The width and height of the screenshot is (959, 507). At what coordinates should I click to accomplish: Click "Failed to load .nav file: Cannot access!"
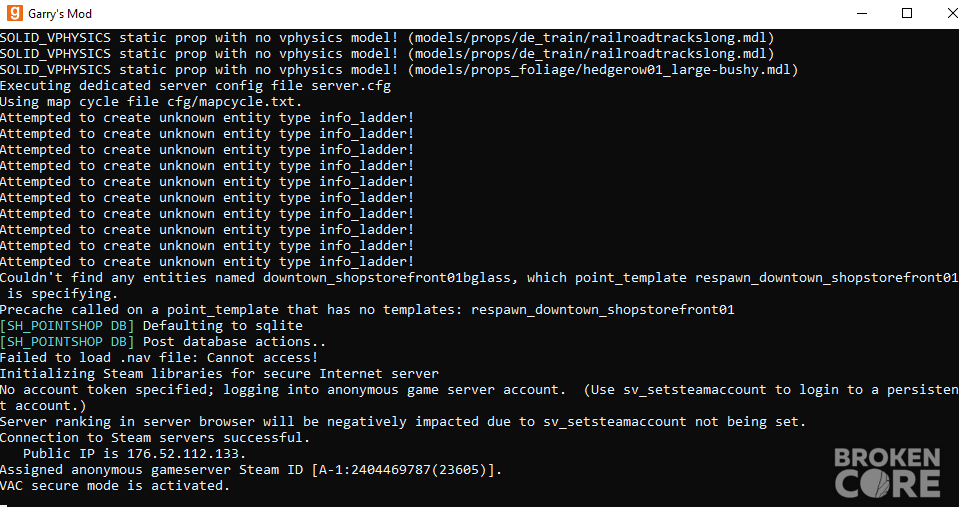click(159, 358)
